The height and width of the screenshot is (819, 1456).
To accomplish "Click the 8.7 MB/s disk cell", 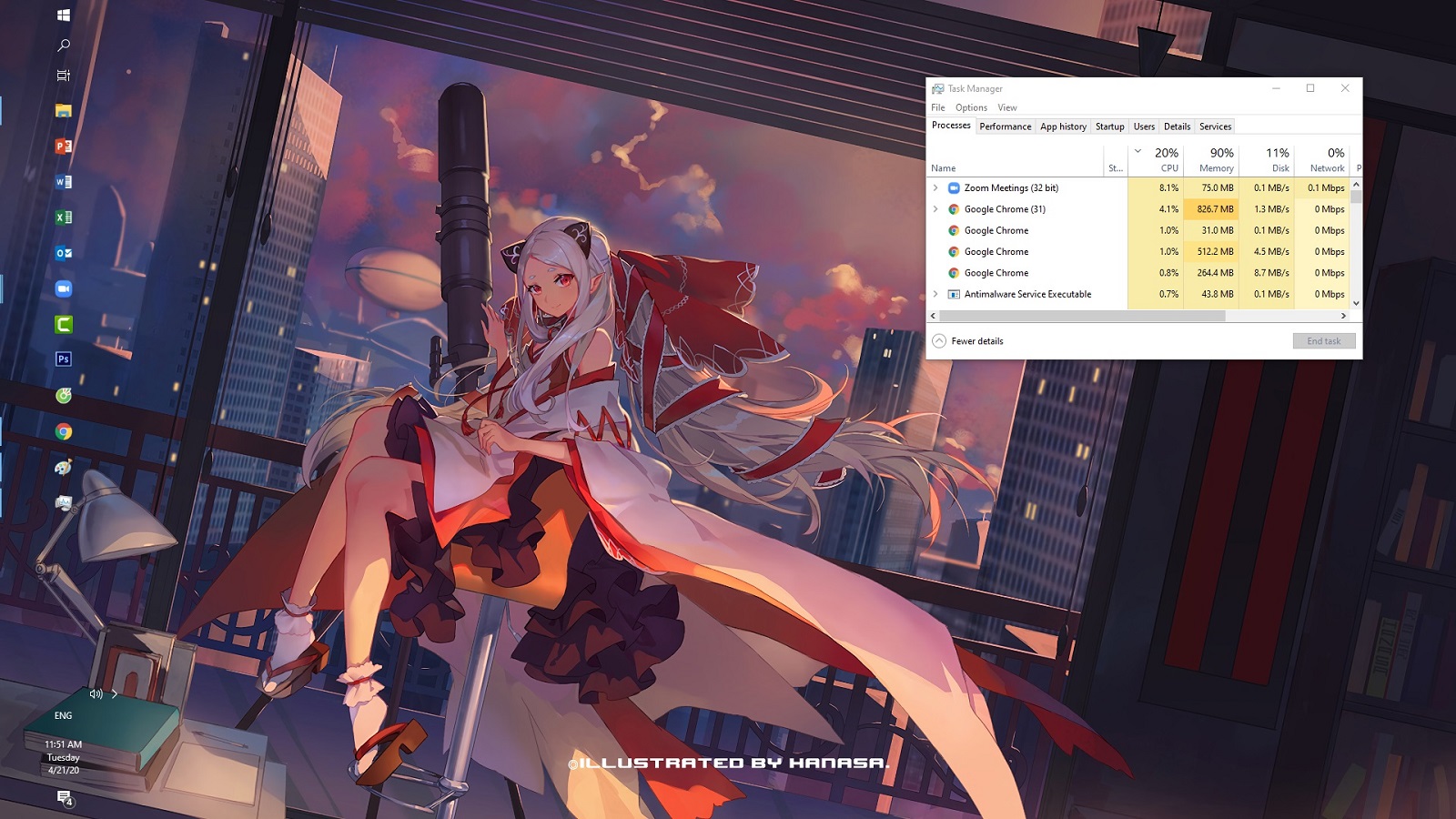I will pos(1267,273).
